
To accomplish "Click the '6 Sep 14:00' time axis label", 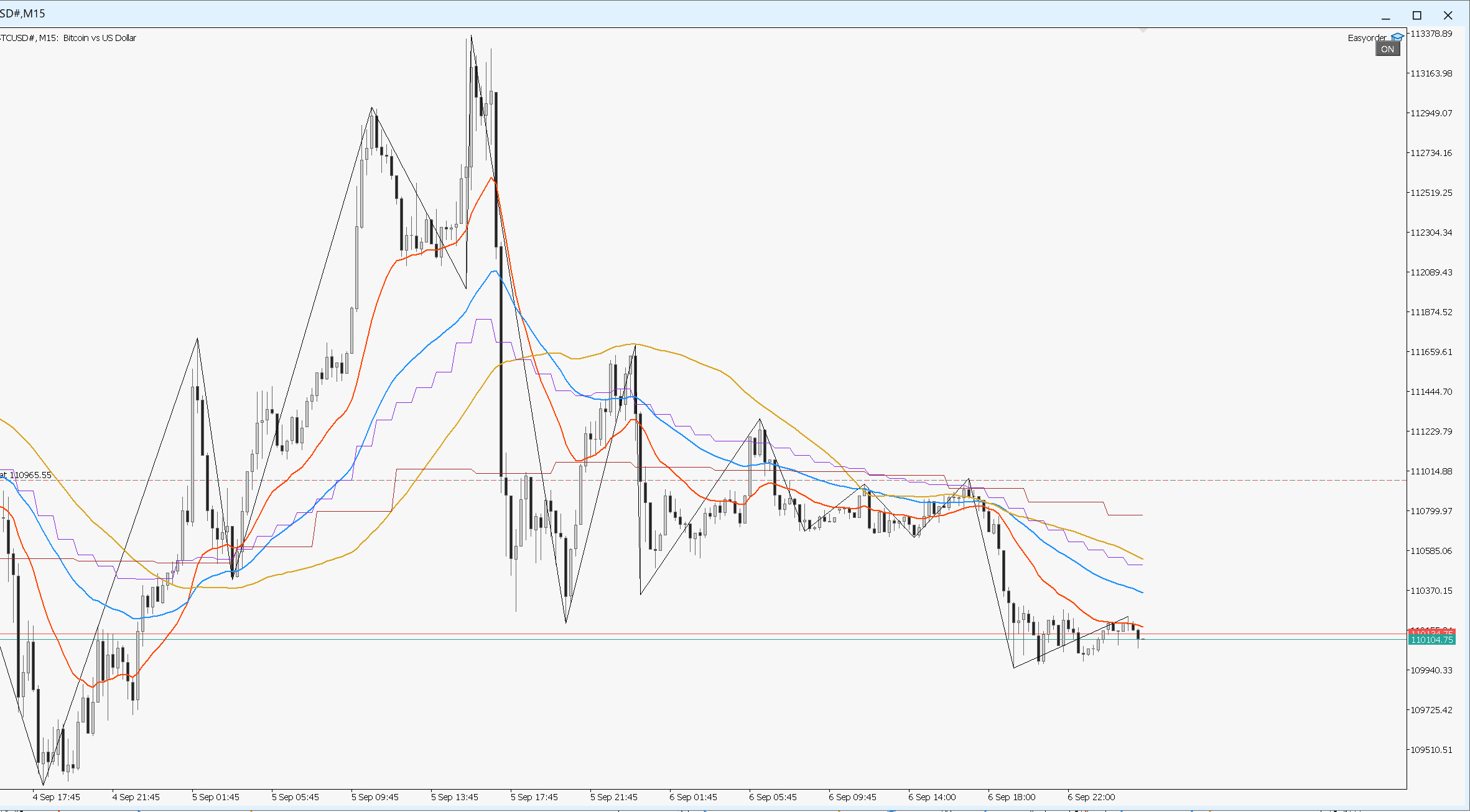I will point(933,797).
